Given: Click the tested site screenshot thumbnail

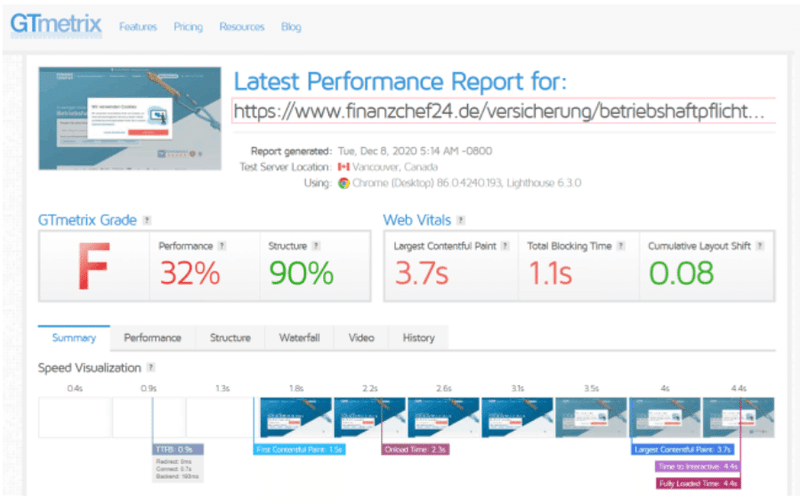Looking at the screenshot, I should coord(130,118).
